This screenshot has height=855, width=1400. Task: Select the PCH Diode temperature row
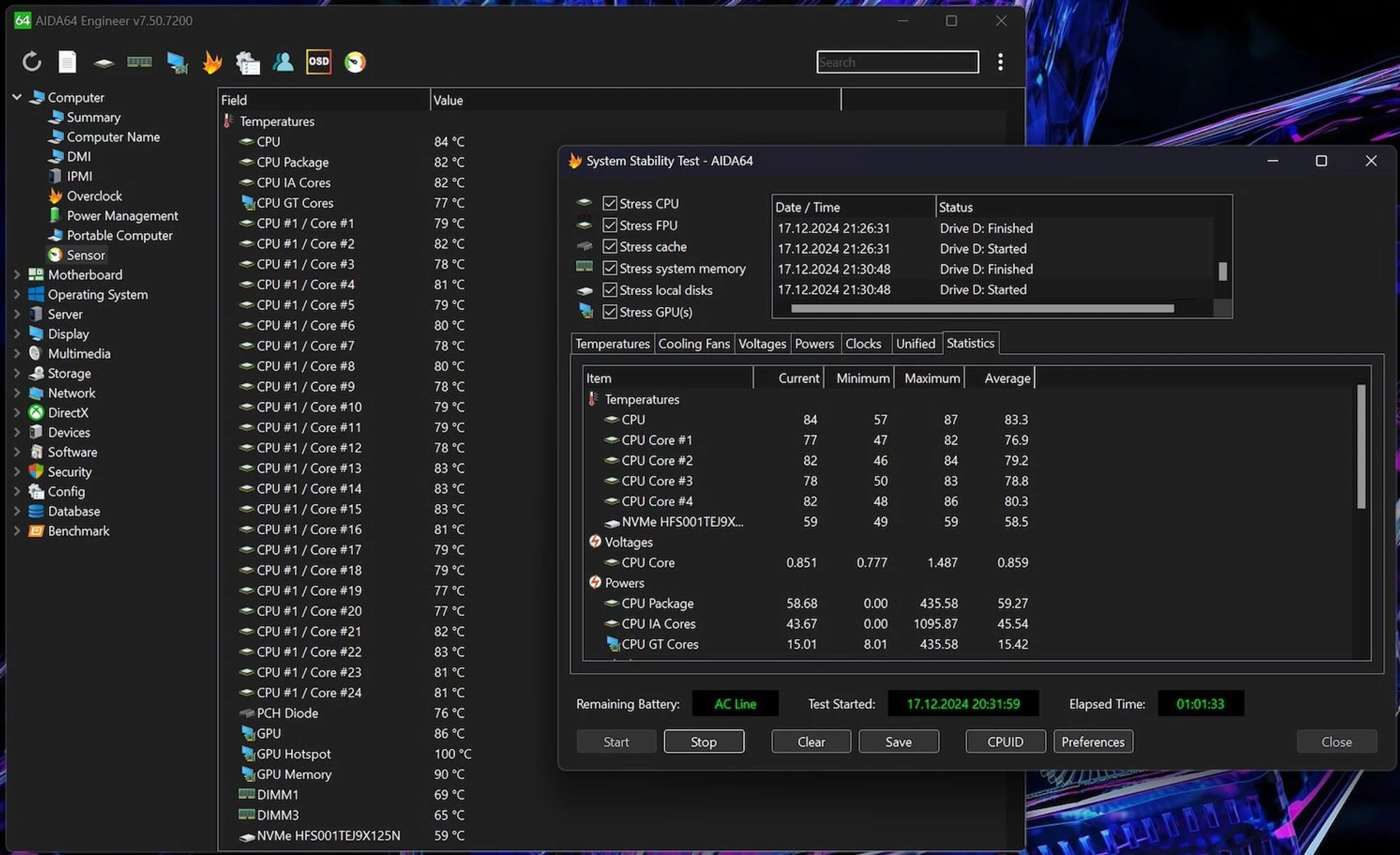tap(540, 713)
